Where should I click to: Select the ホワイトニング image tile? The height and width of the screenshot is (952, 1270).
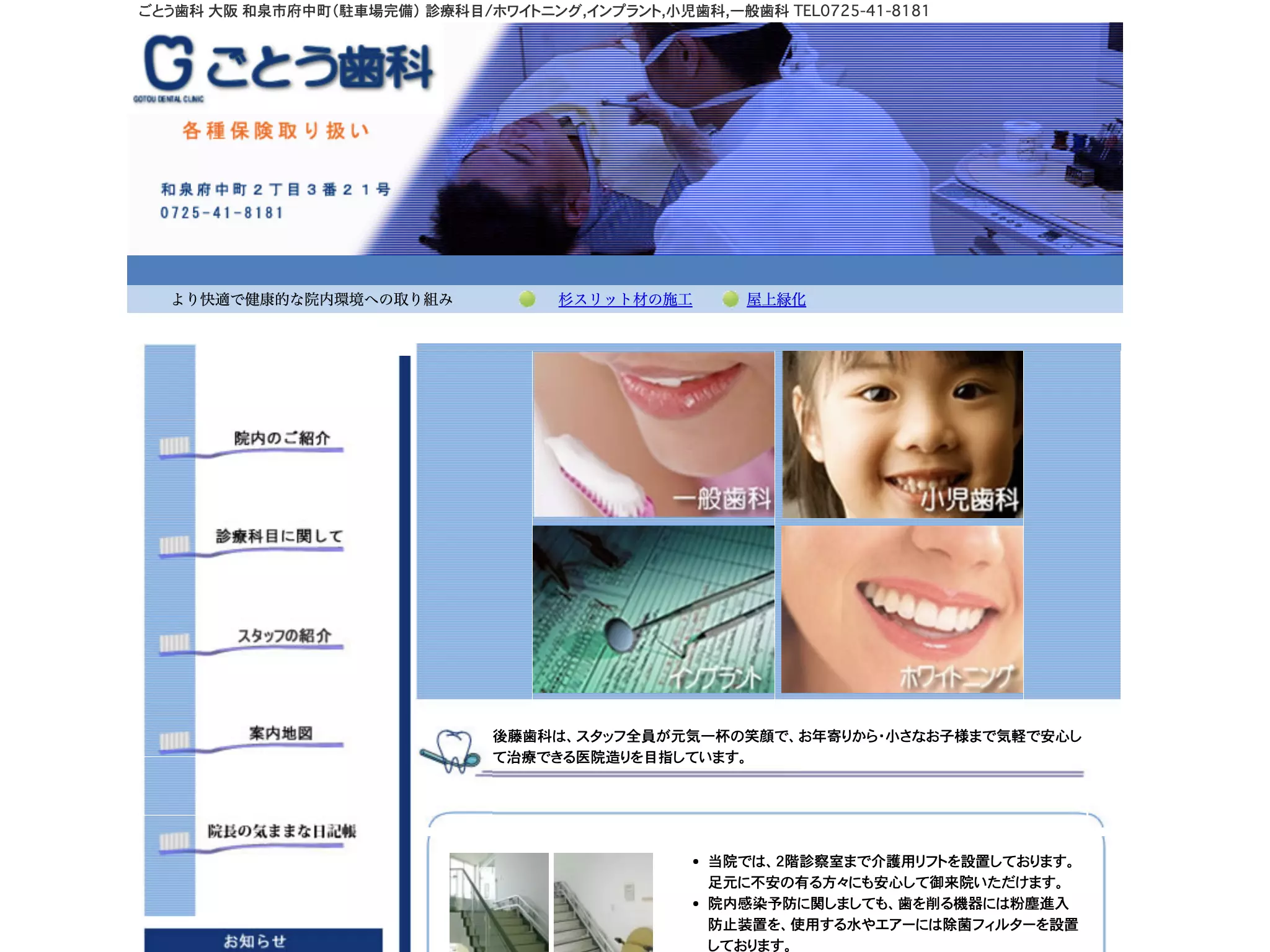[902, 609]
